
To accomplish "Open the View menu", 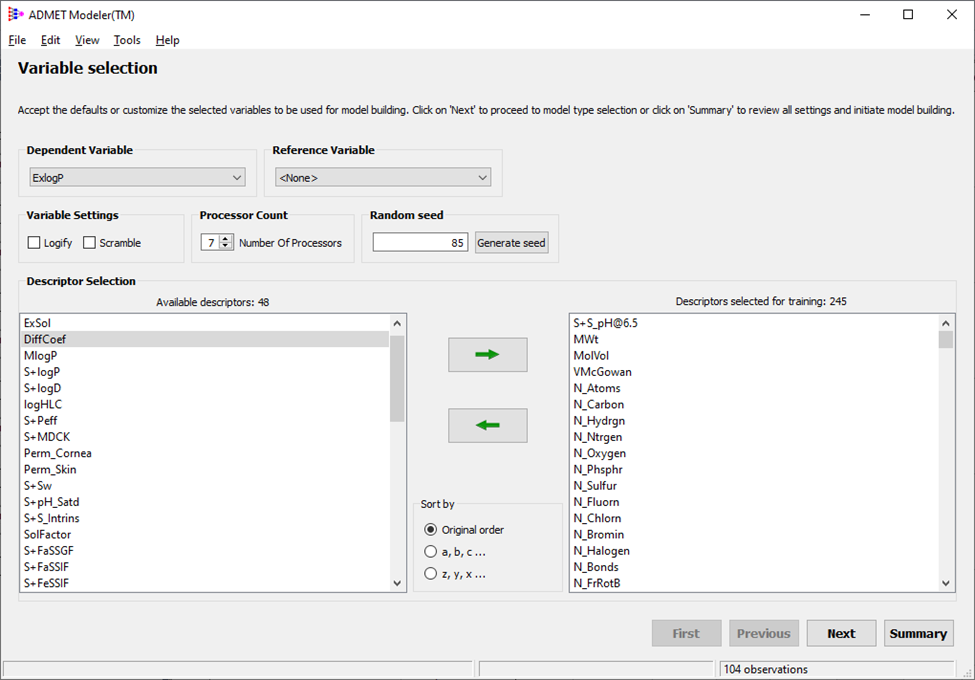I will (87, 40).
